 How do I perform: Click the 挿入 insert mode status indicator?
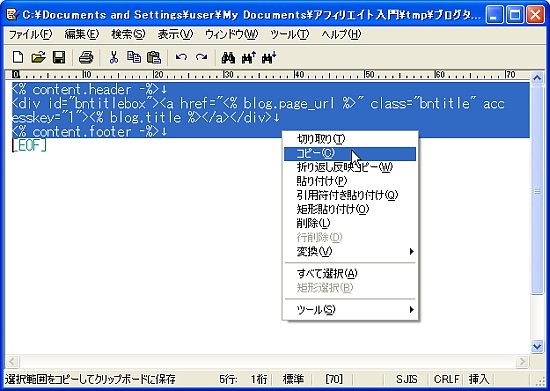(x=479, y=379)
